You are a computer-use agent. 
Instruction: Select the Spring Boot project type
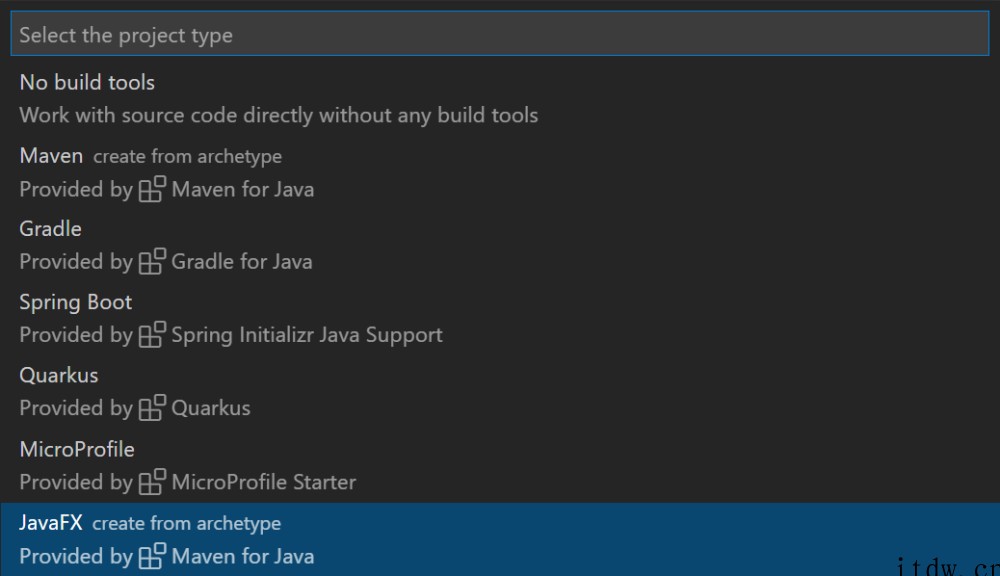[x=76, y=302]
